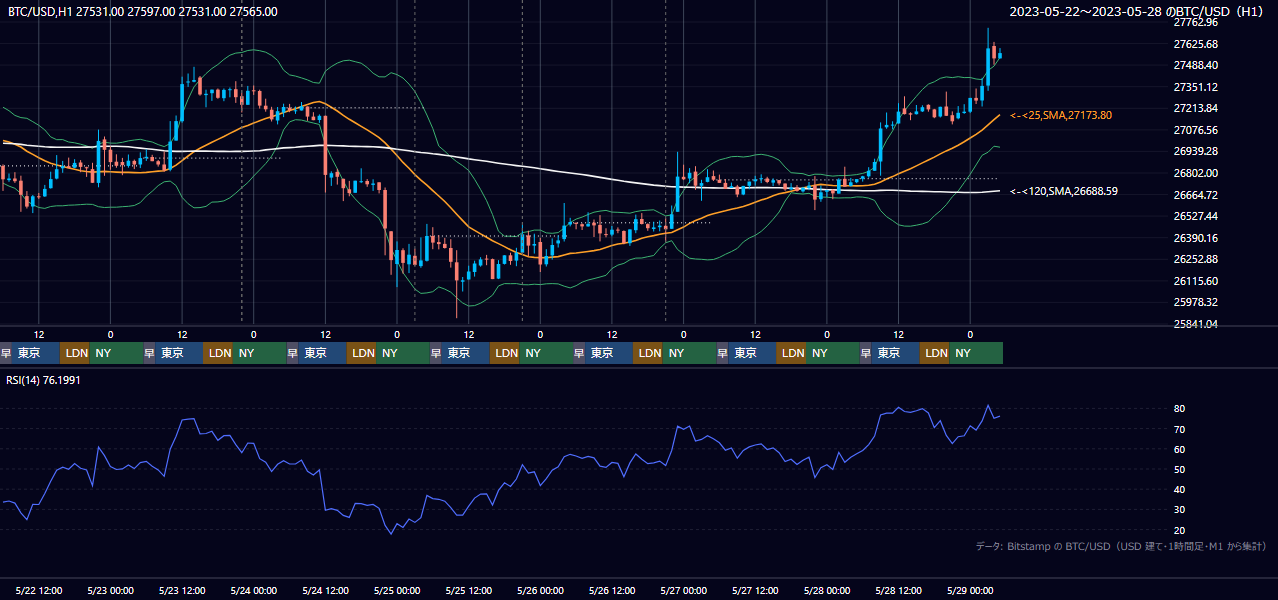Click RSI axis level 60
This screenshot has width=1278, height=600.
tap(1180, 449)
